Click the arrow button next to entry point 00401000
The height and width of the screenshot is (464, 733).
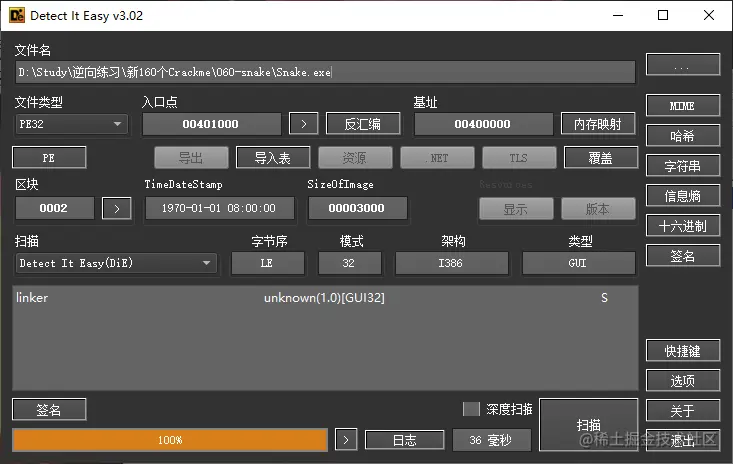point(303,124)
